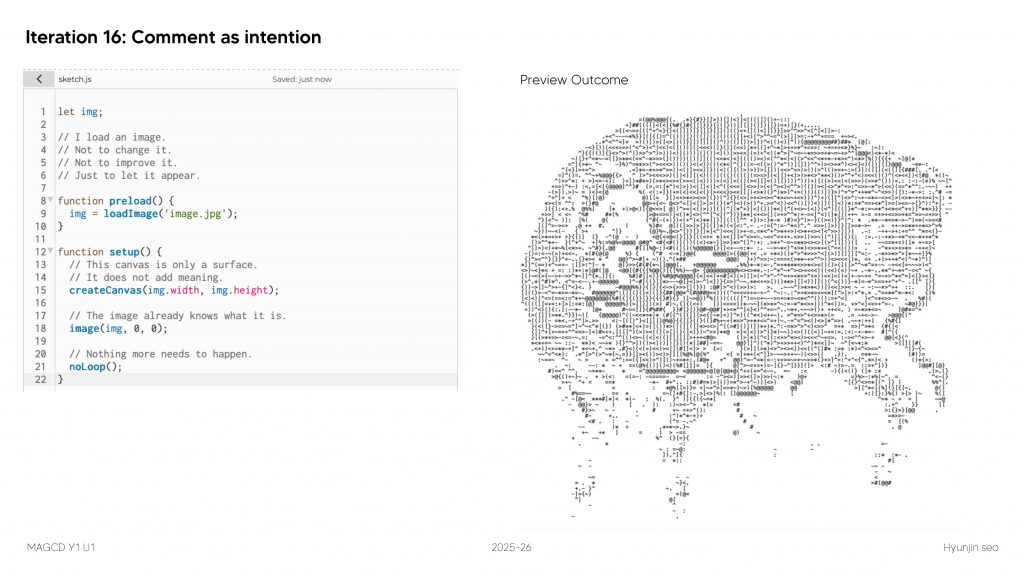Click the image(img, 0, 0) line
Screen dimensions: 1024x576
coord(118,328)
